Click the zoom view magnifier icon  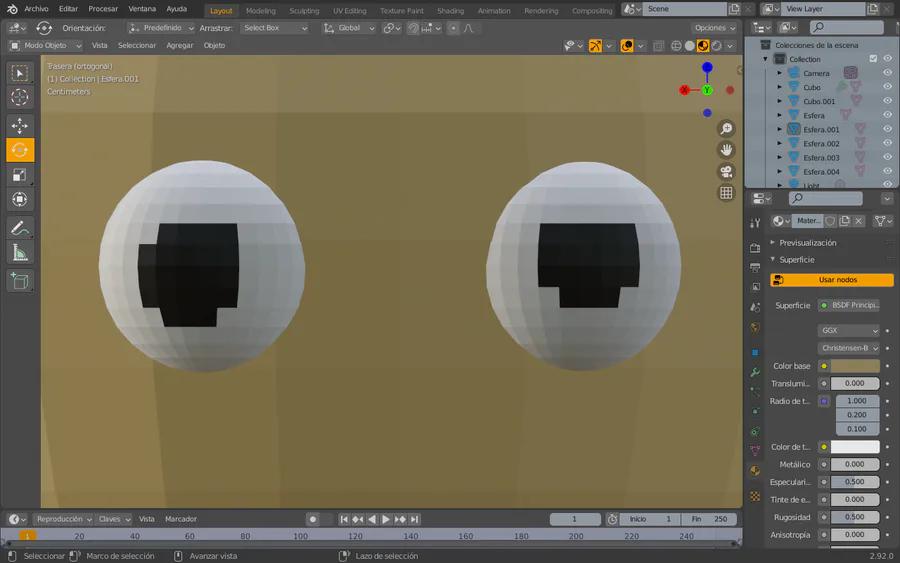pyautogui.click(x=727, y=129)
